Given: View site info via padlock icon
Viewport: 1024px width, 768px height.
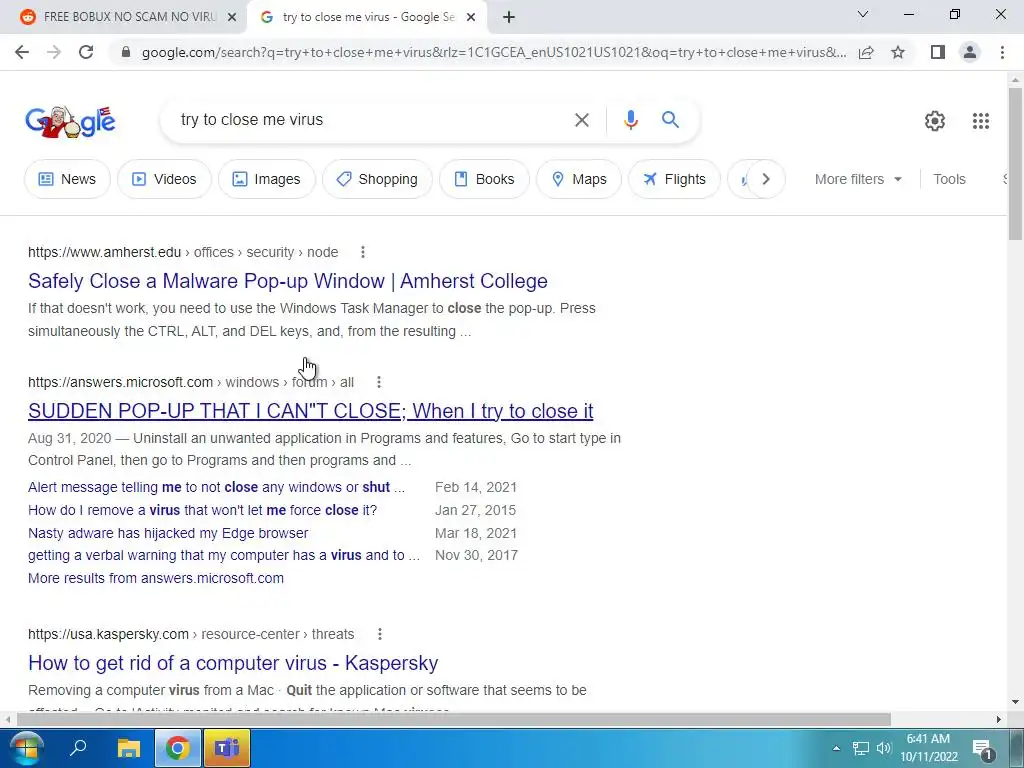Looking at the screenshot, I should 126,52.
